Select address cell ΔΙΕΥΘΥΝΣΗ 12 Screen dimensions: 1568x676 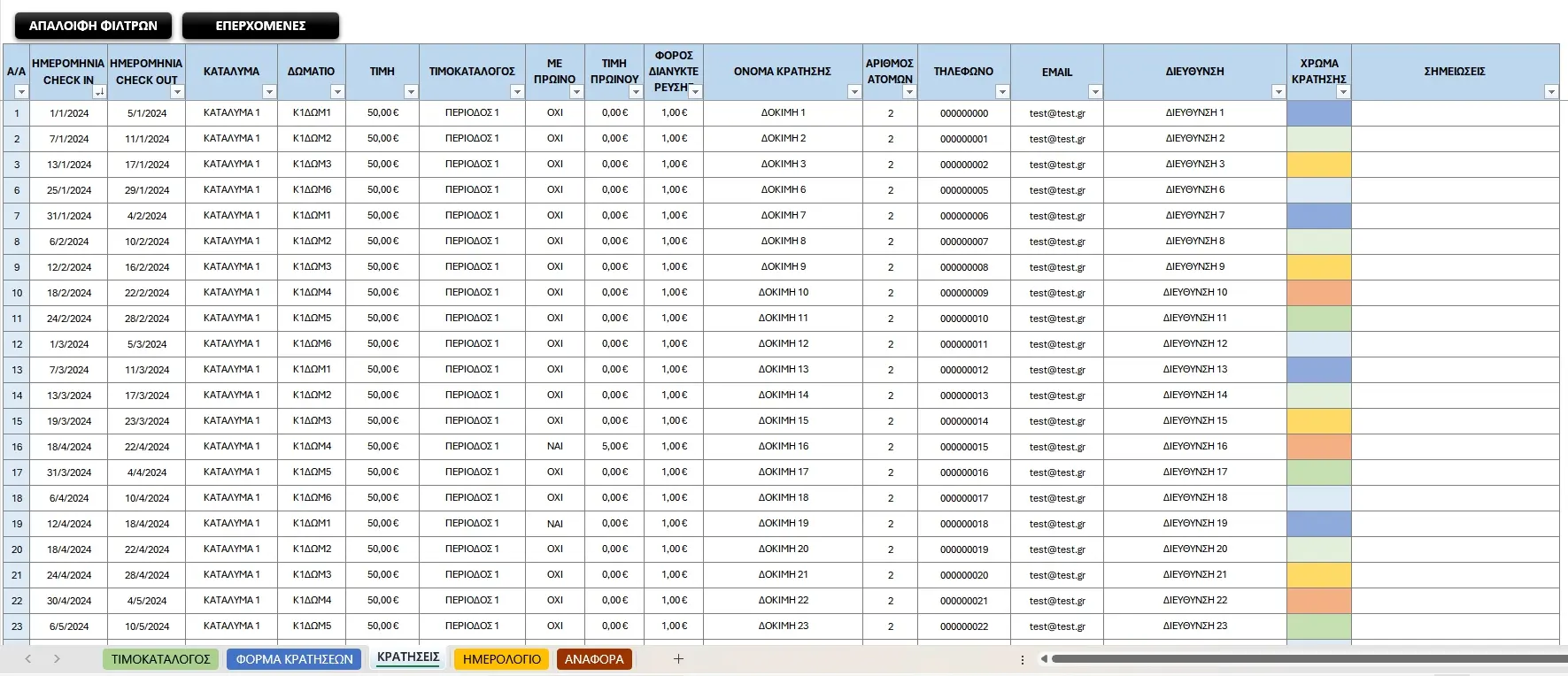(1195, 344)
